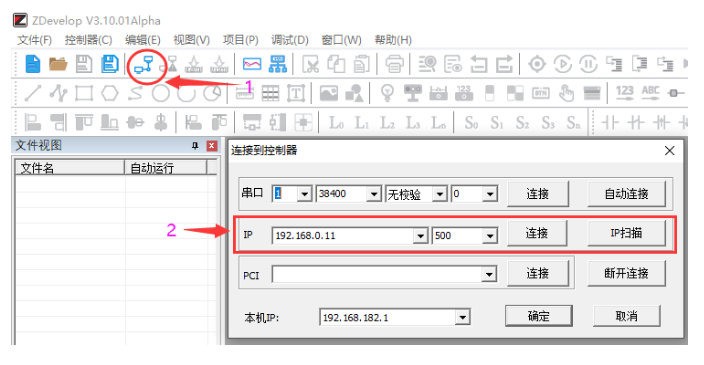Image resolution: width=704 pixels, height=365 pixels.
Task: Click 连接 button in the 串口 row
Action: pos(537,194)
